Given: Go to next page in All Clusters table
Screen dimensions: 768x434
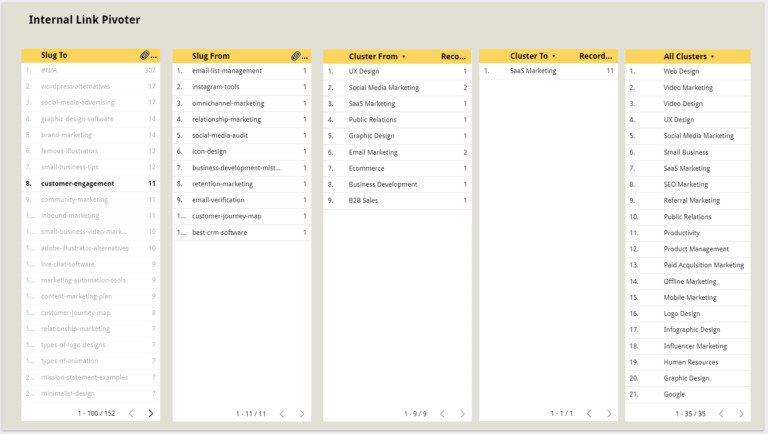Looking at the screenshot, I should pos(741,414).
